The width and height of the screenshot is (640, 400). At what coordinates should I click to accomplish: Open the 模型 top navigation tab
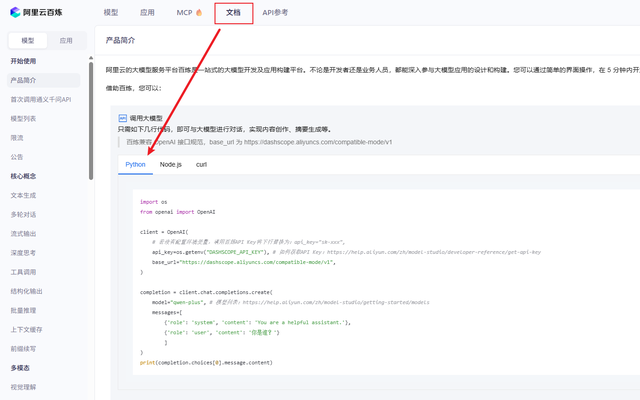pyautogui.click(x=111, y=13)
